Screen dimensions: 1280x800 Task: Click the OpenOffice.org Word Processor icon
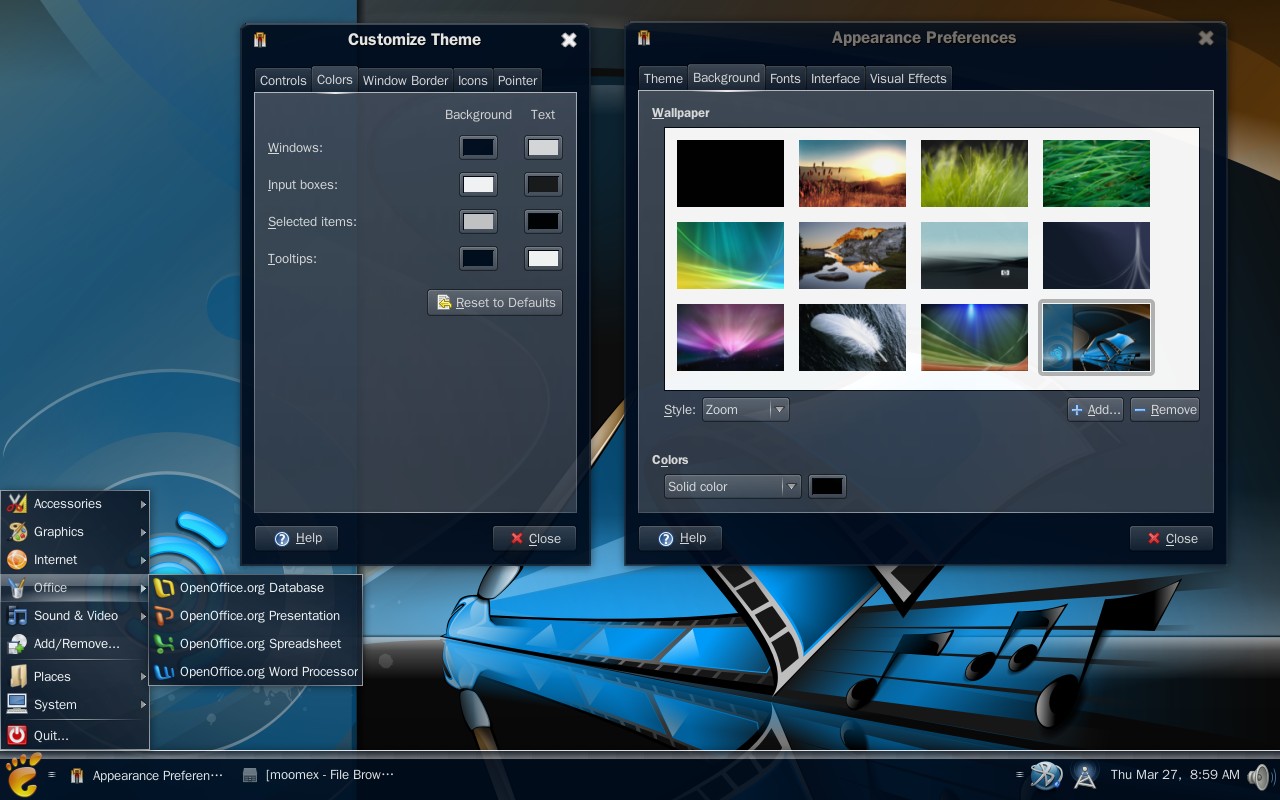165,672
